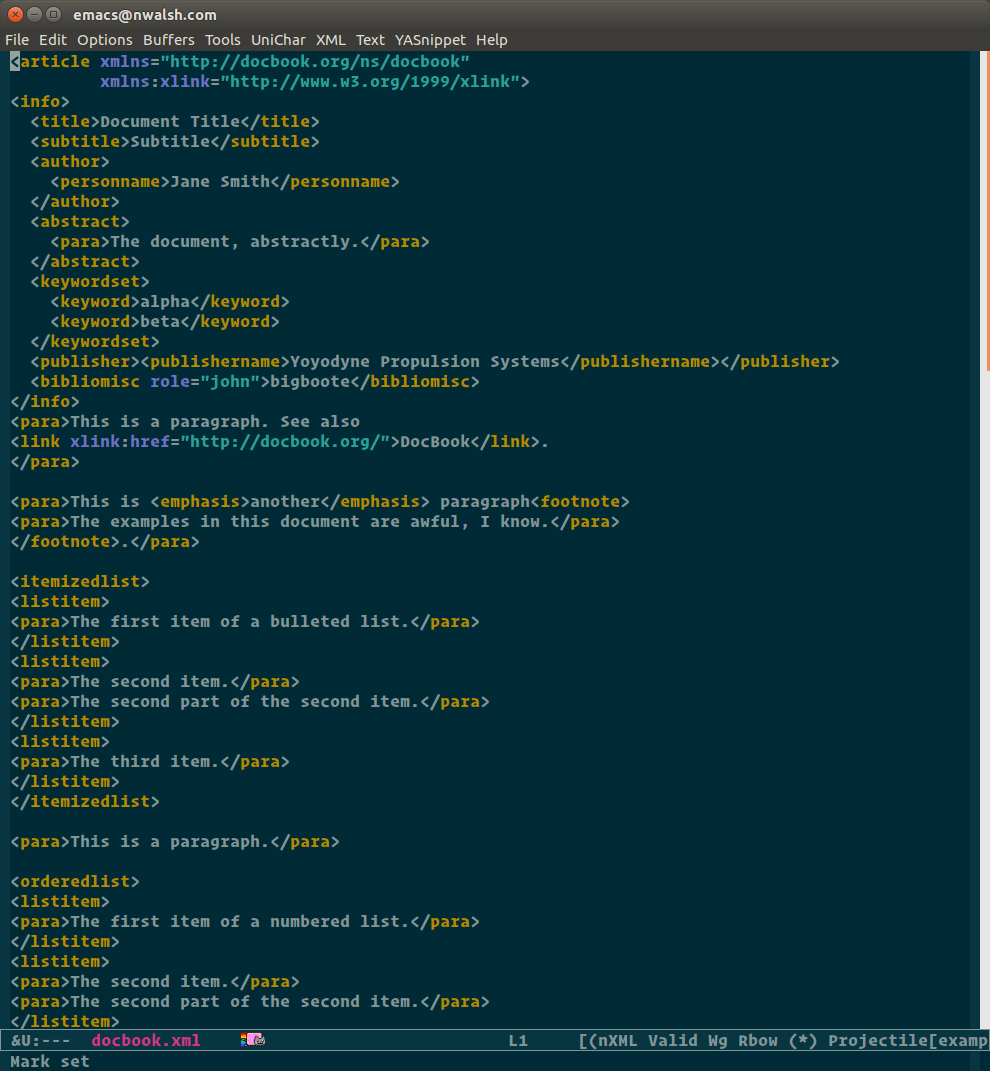Click the opening author tag
The width and height of the screenshot is (990, 1071).
click(x=70, y=161)
